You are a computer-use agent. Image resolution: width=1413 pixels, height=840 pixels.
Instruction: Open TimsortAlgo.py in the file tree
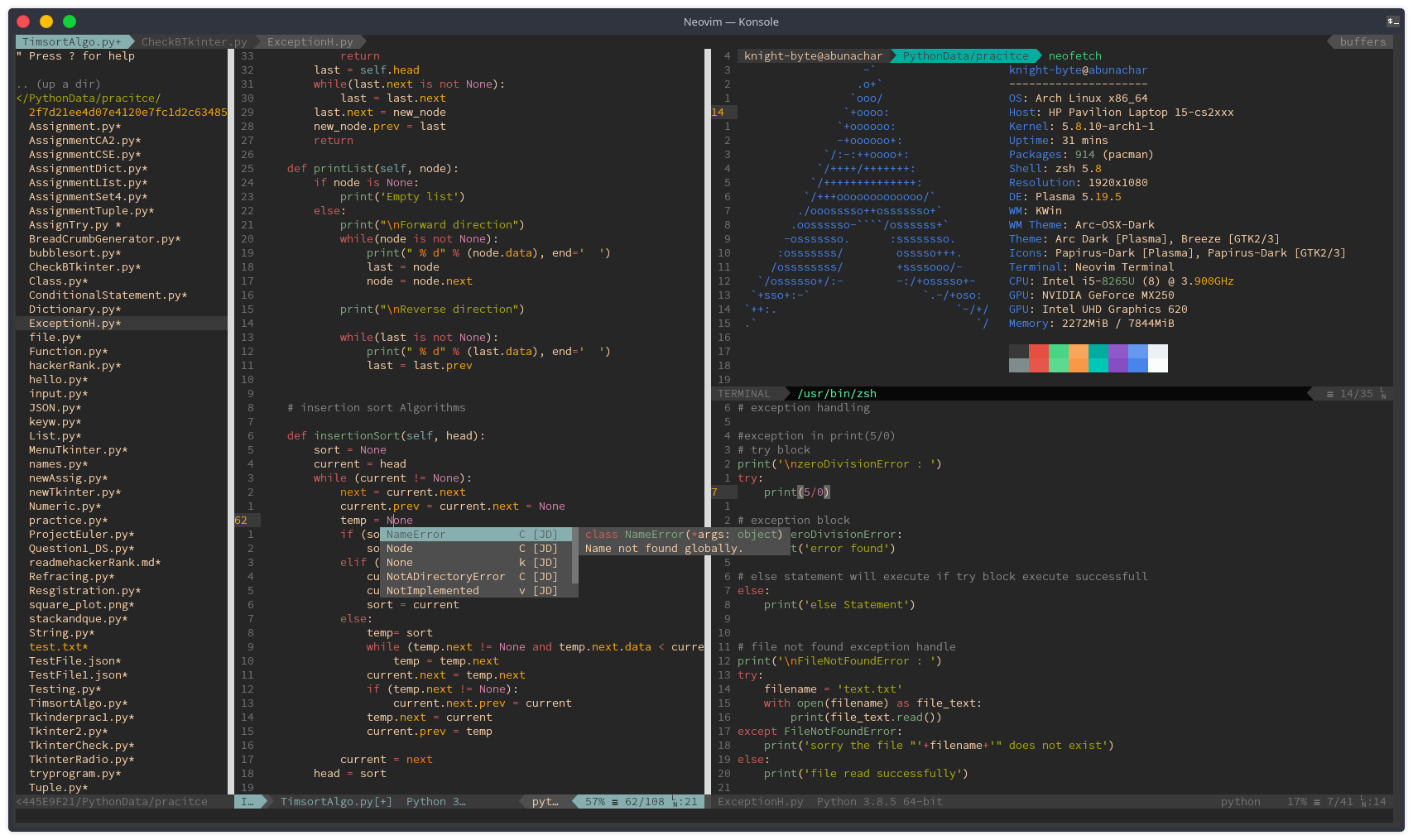(78, 703)
